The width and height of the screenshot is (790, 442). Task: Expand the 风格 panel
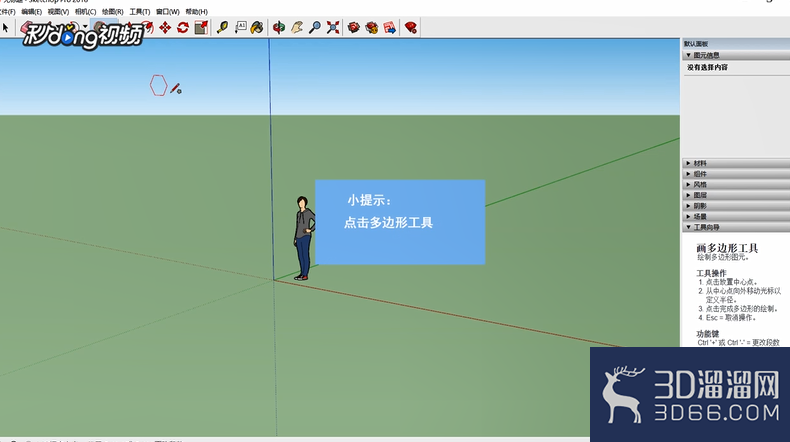736,184
